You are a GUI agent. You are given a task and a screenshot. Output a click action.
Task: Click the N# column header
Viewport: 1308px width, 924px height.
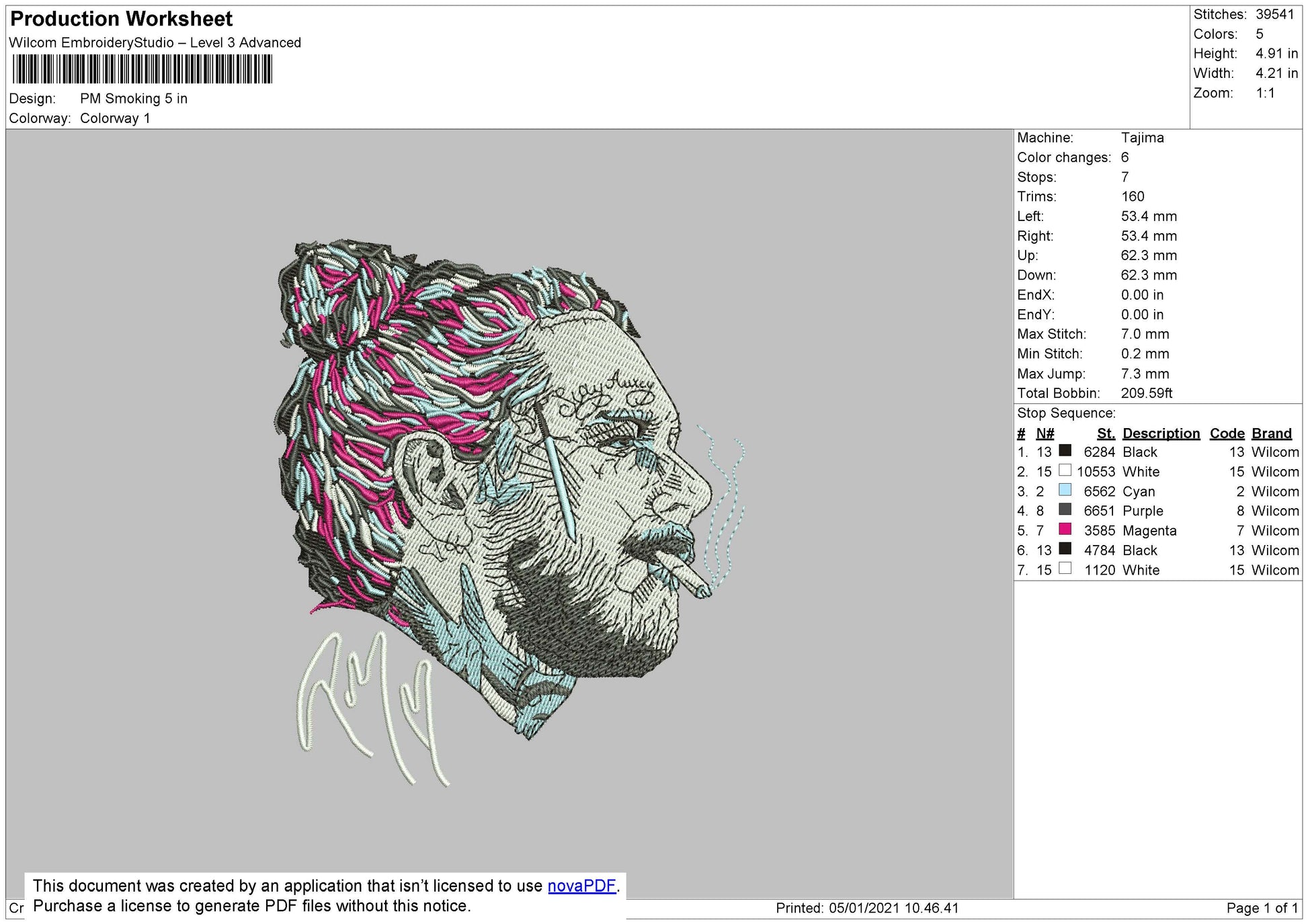tap(1045, 433)
